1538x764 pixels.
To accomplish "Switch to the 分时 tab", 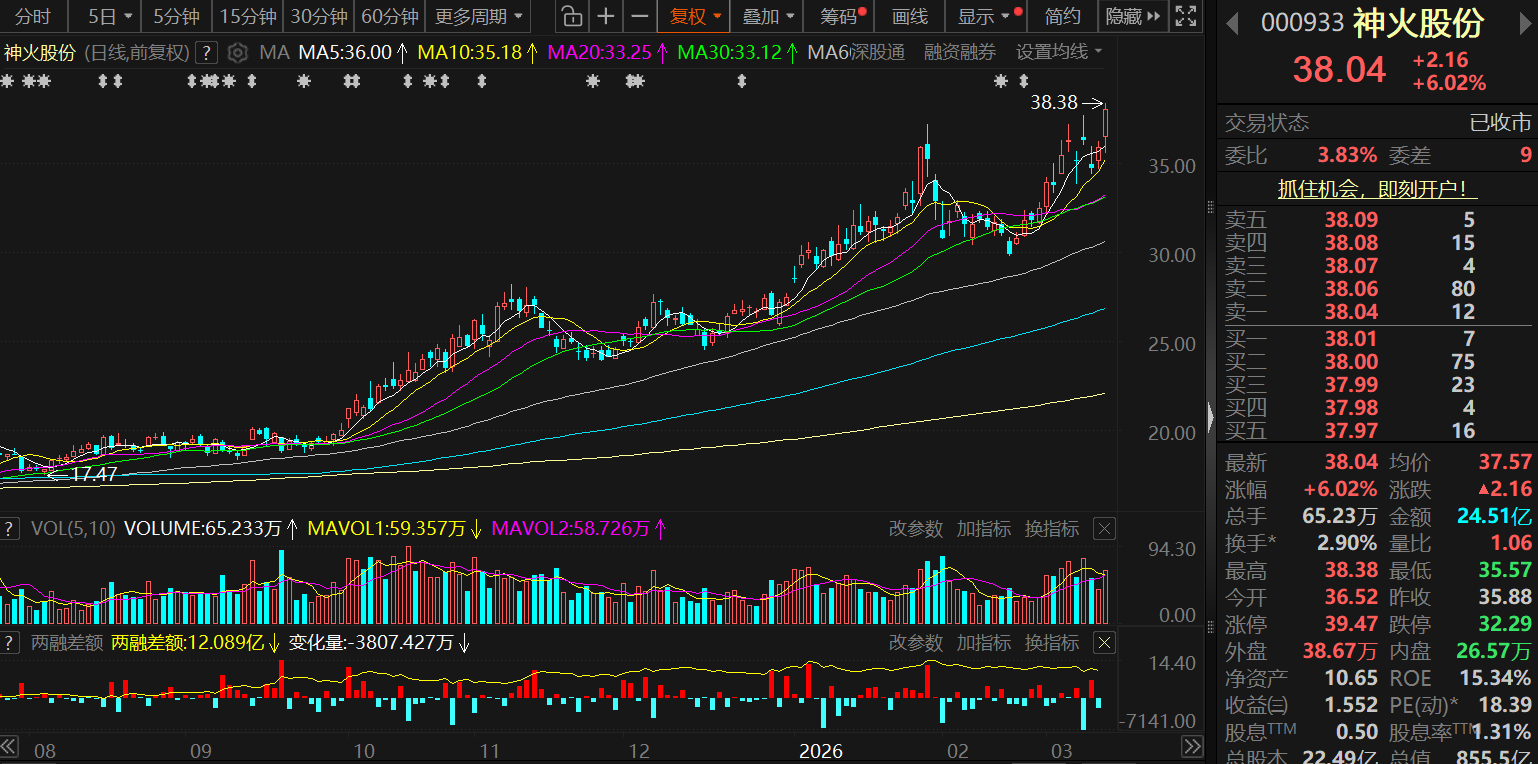I will [x=32, y=16].
